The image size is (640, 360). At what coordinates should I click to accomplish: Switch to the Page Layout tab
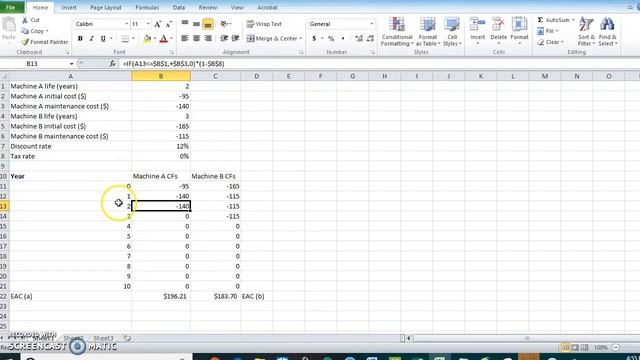pyautogui.click(x=106, y=7)
